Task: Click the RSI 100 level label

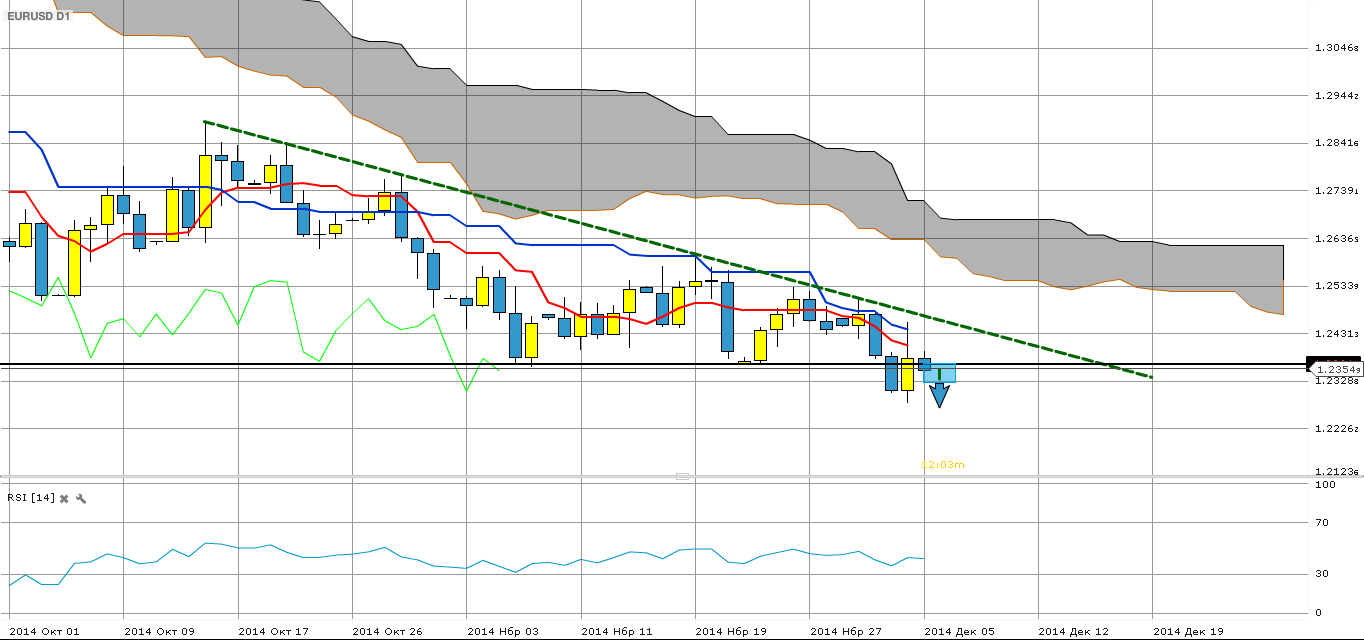Action: point(1324,485)
